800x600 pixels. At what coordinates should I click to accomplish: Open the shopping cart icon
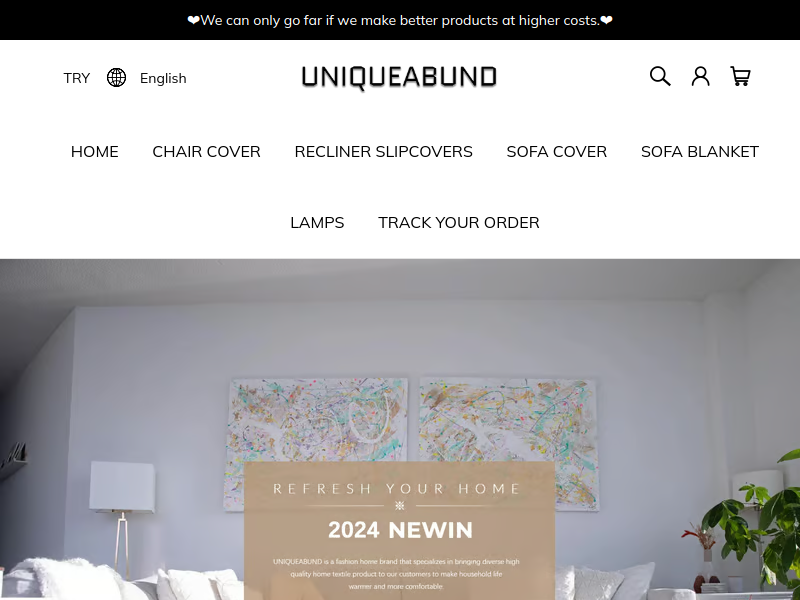740,77
